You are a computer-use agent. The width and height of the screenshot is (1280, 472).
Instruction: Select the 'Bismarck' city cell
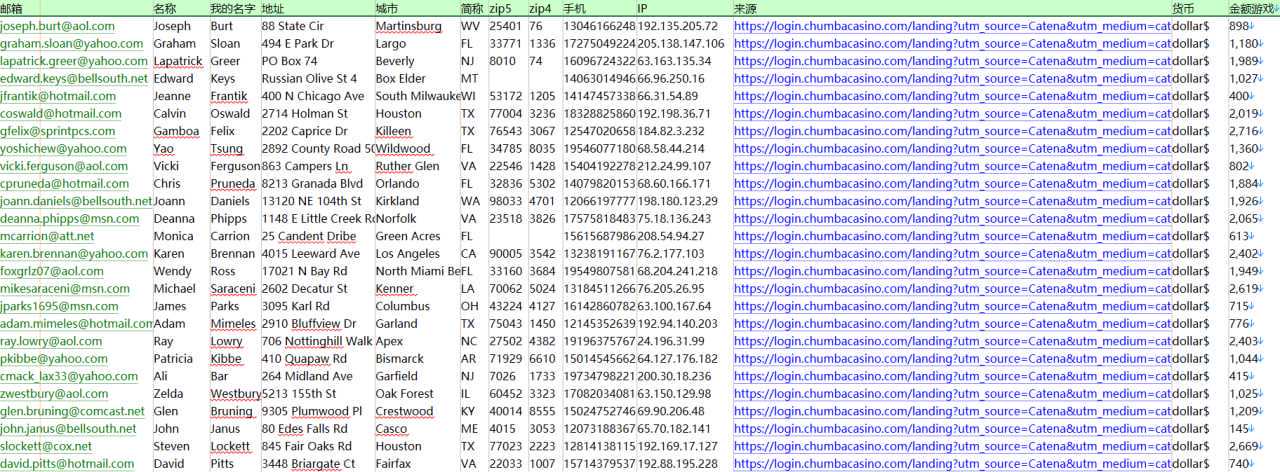point(399,359)
